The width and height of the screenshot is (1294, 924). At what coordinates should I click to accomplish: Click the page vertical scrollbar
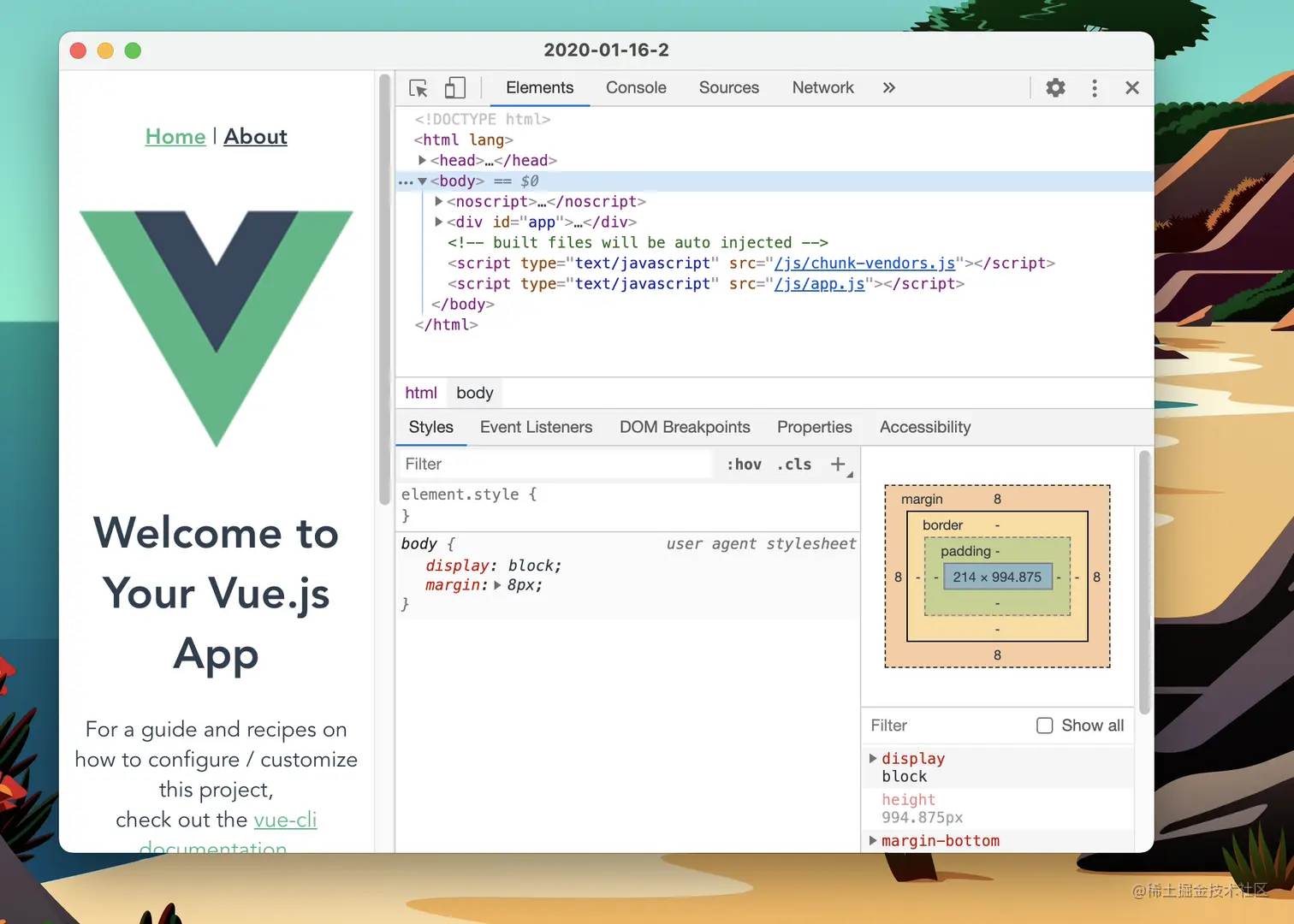384,290
